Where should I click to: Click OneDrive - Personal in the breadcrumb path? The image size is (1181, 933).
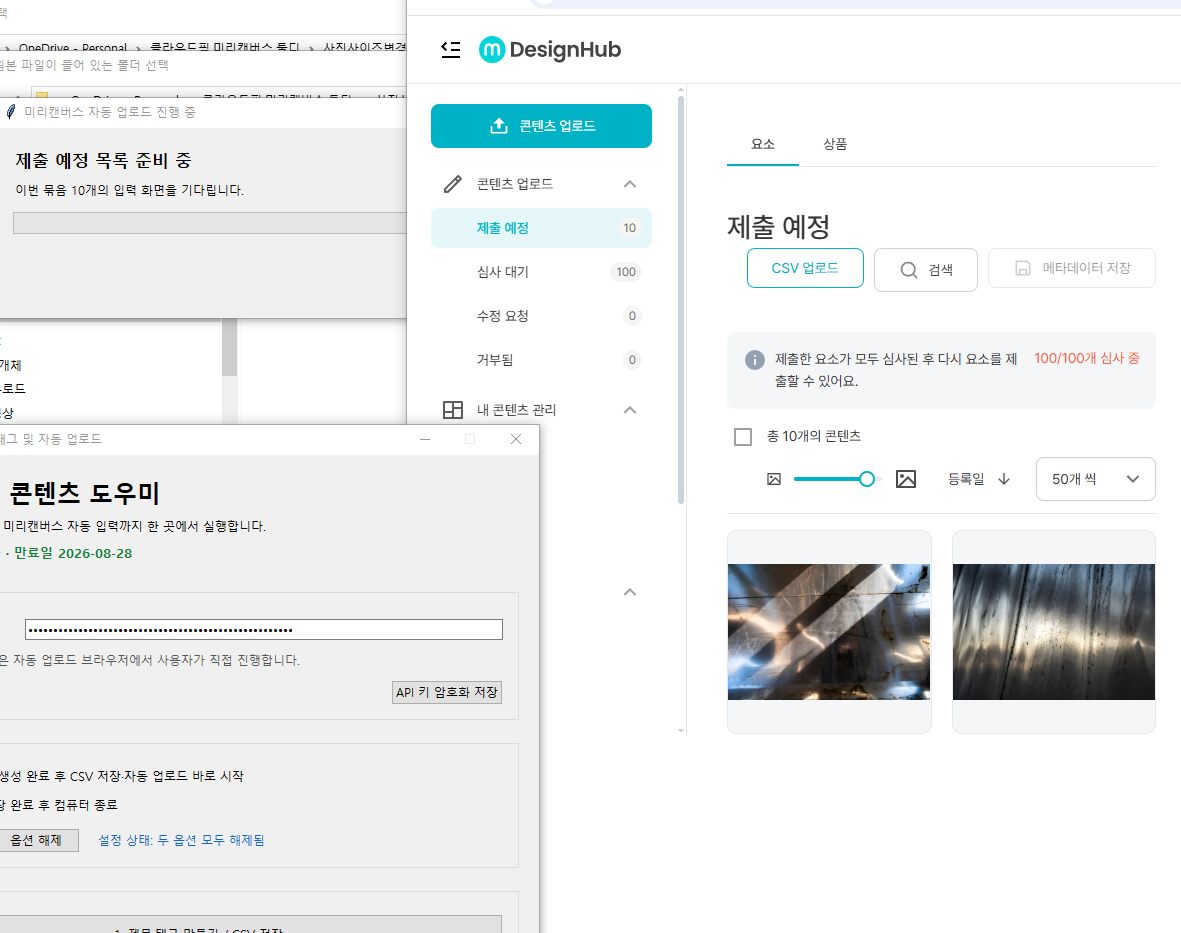point(72,47)
